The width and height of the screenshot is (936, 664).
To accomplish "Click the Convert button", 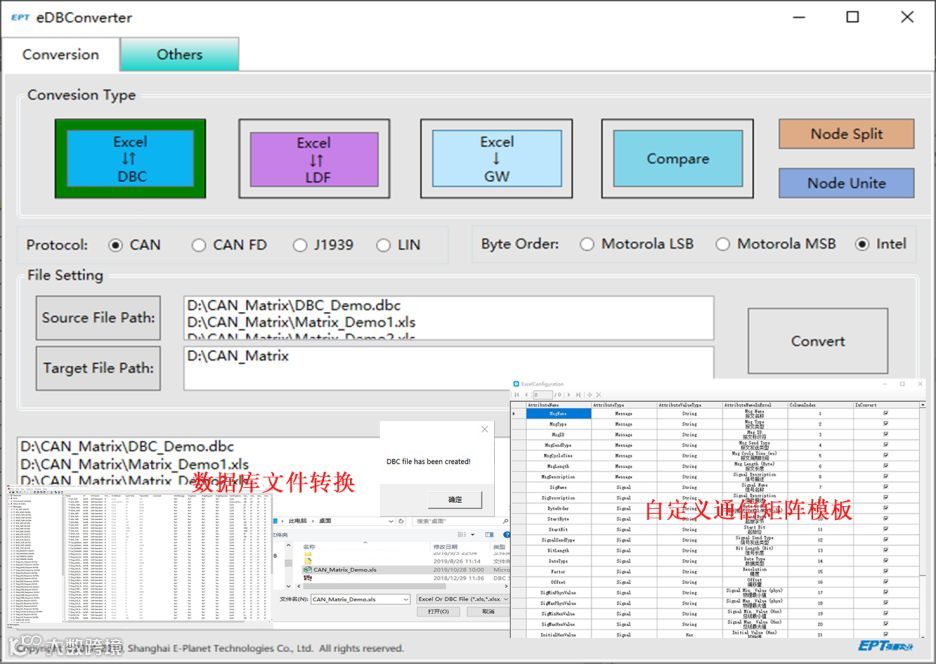I will click(x=818, y=341).
